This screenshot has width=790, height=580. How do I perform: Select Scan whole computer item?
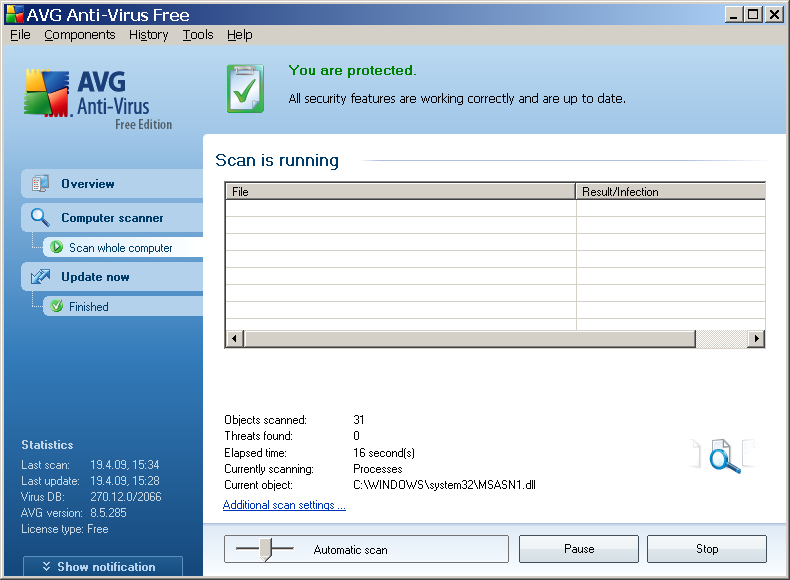tap(123, 247)
